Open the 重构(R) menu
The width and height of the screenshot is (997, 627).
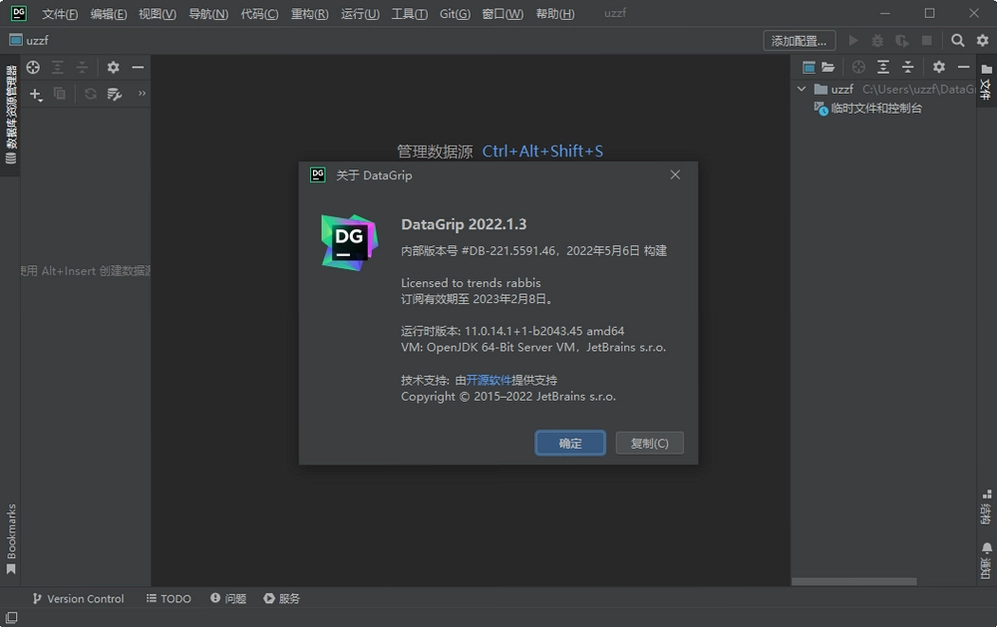[x=310, y=13]
